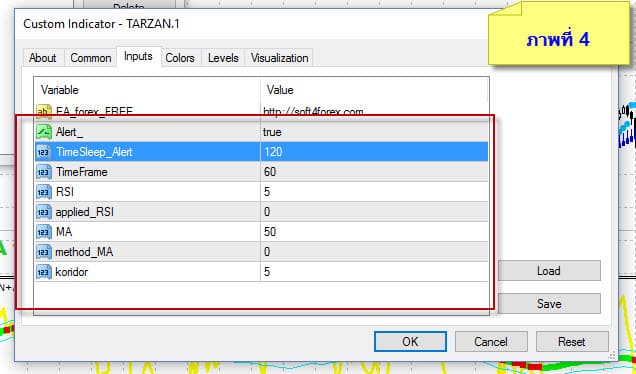Screen dimensions: 636x374
Task: Go to the Levels tab
Action: [x=223, y=58]
